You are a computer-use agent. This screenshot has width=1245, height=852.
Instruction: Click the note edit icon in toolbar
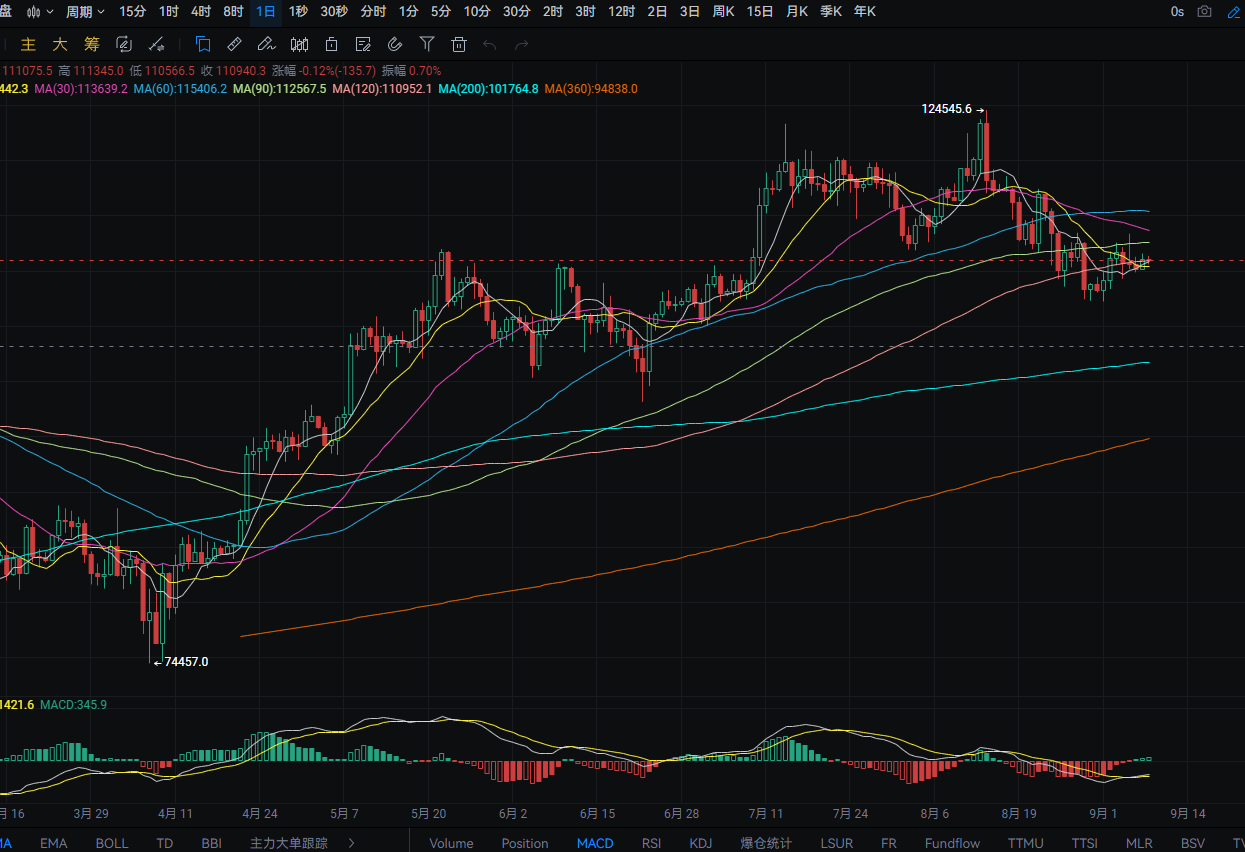click(x=363, y=43)
